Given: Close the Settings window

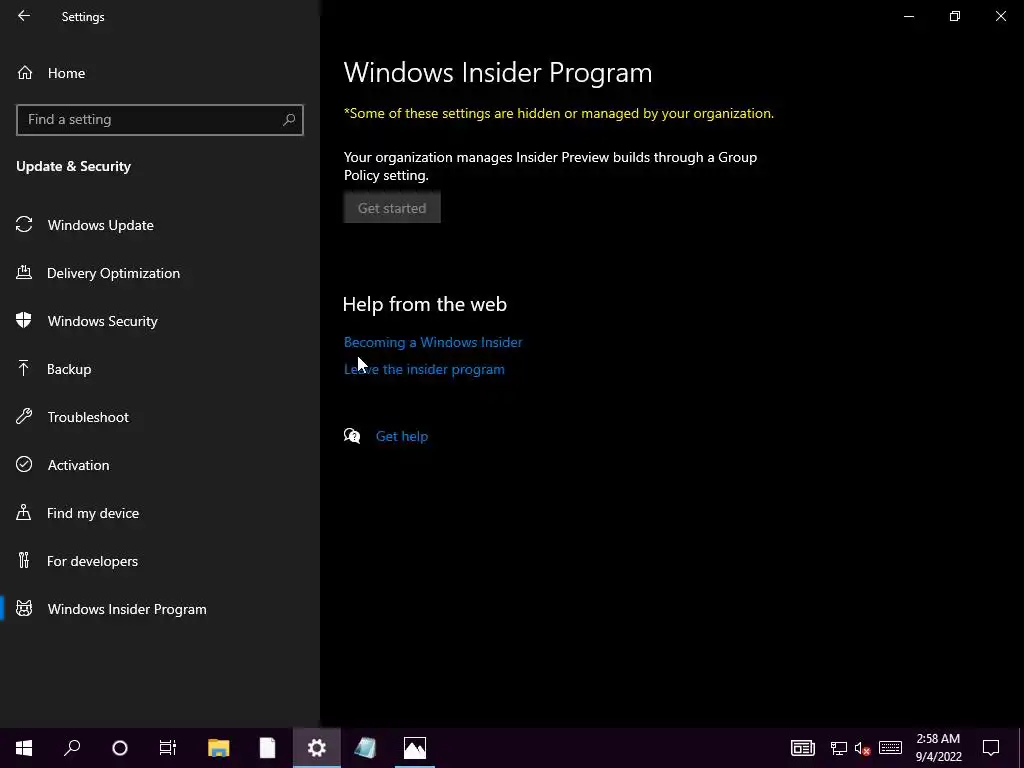Looking at the screenshot, I should [1000, 16].
